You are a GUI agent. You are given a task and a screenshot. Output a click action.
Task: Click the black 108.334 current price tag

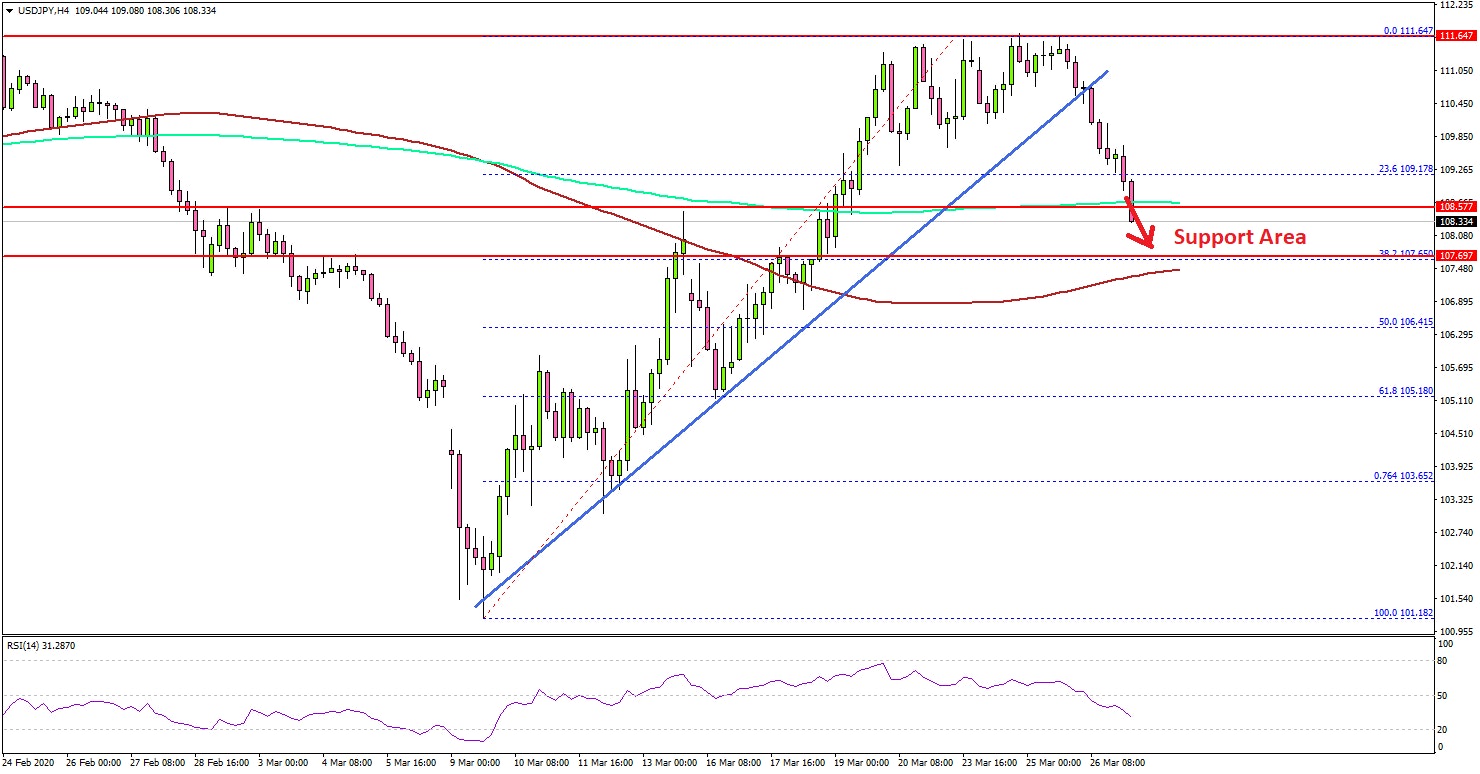tap(1455, 221)
